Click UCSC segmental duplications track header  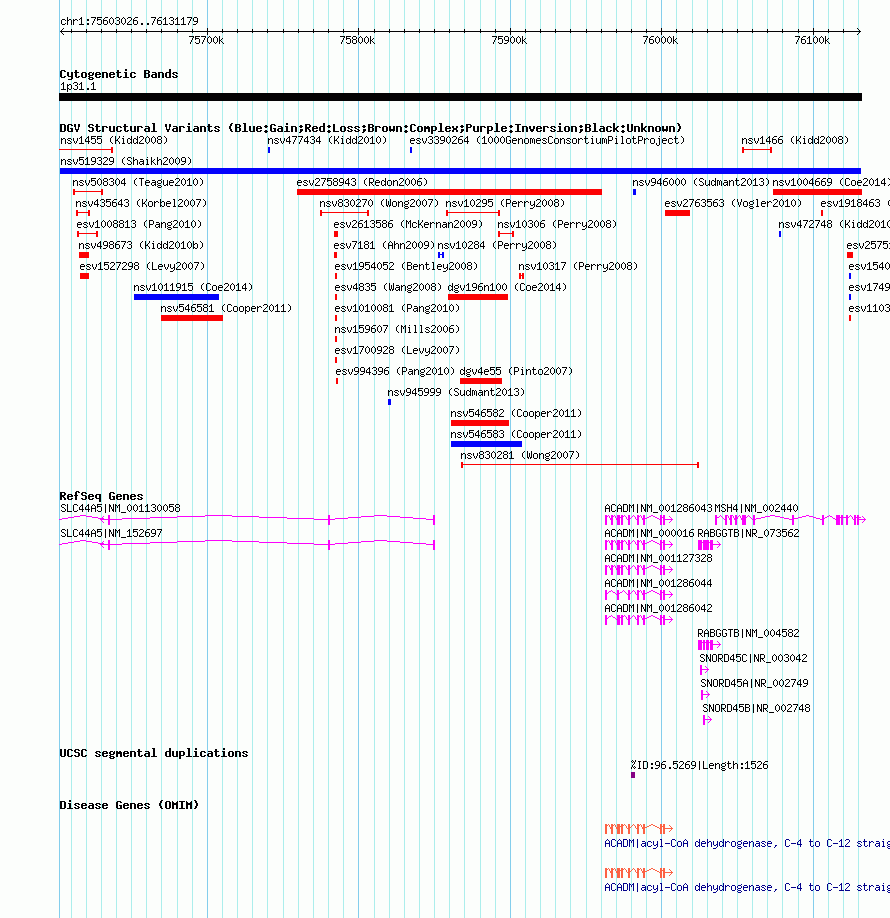point(154,753)
